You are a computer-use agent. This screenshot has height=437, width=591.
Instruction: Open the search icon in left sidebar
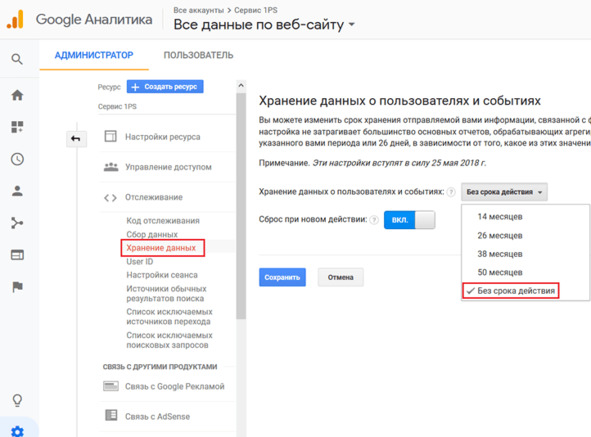coord(17,59)
